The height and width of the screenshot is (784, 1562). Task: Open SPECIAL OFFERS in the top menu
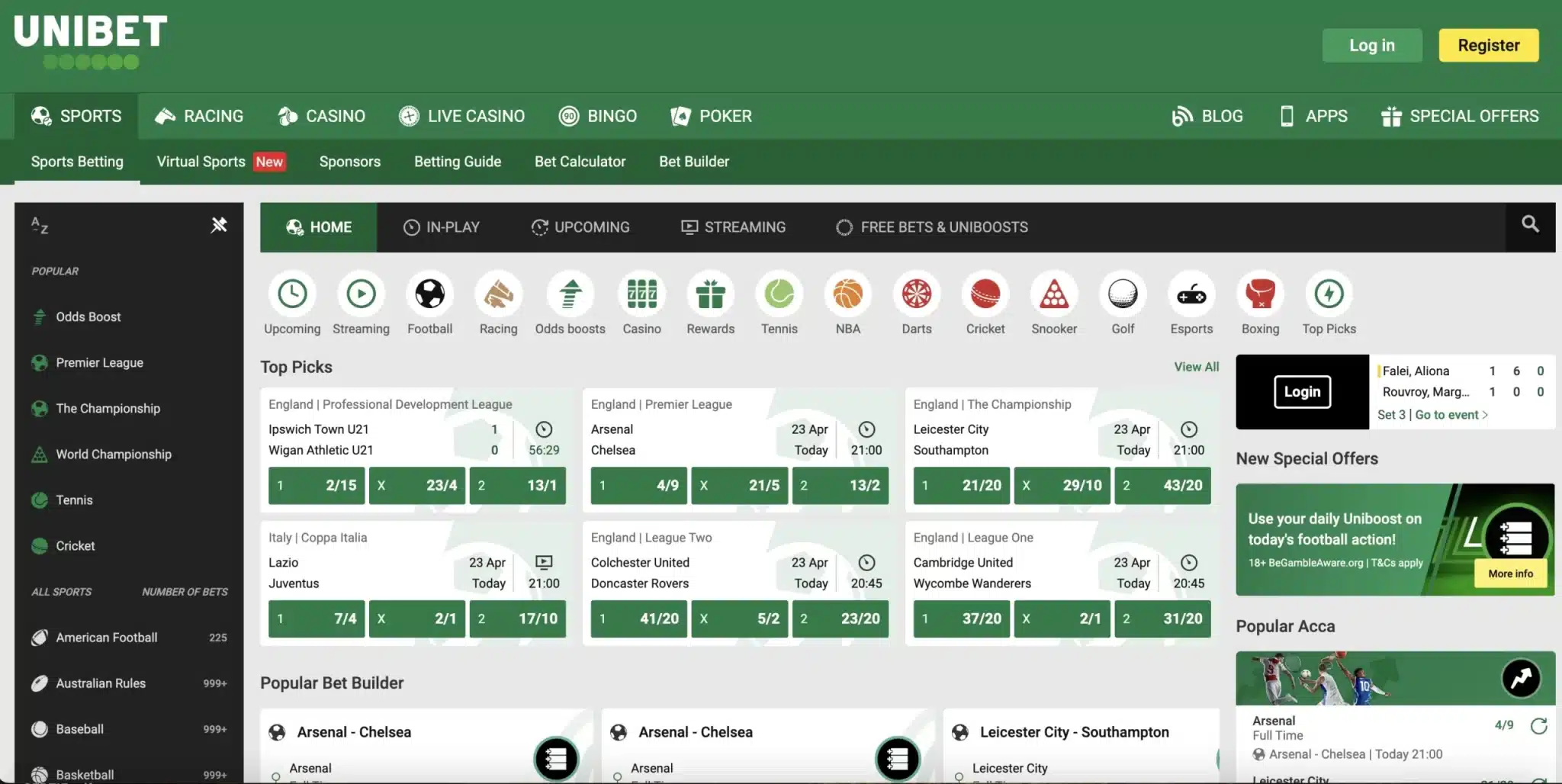point(1460,116)
